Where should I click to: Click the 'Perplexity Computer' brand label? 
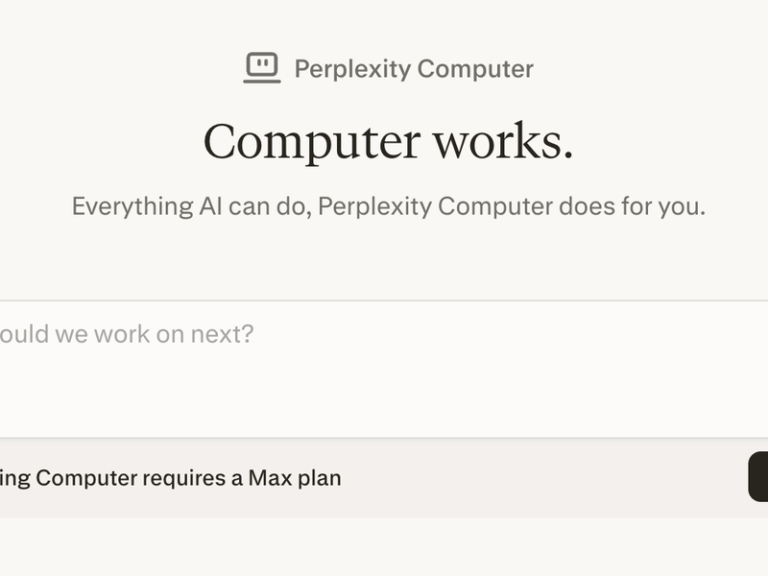[x=413, y=69]
